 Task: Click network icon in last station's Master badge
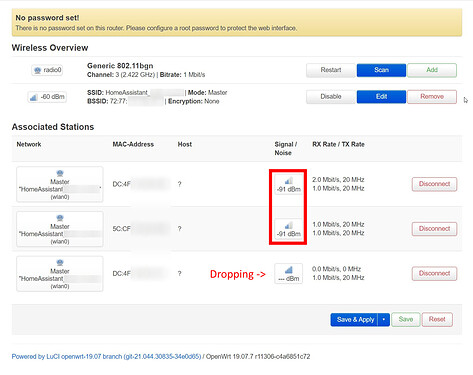point(60,262)
